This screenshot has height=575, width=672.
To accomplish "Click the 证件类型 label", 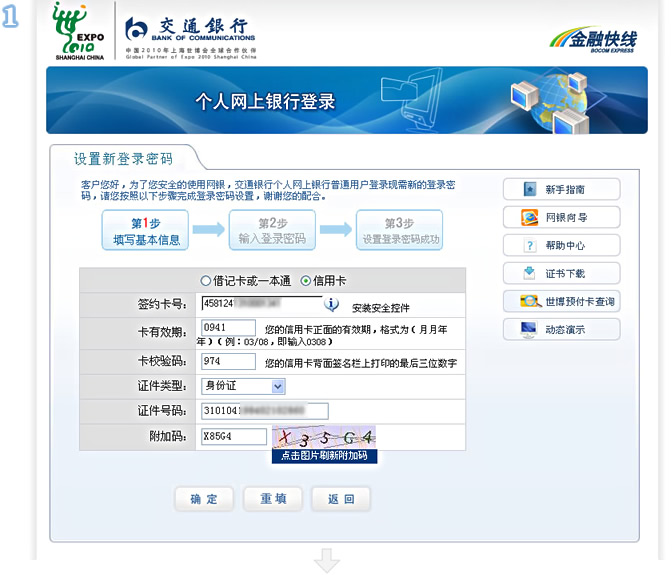I will 162,386.
